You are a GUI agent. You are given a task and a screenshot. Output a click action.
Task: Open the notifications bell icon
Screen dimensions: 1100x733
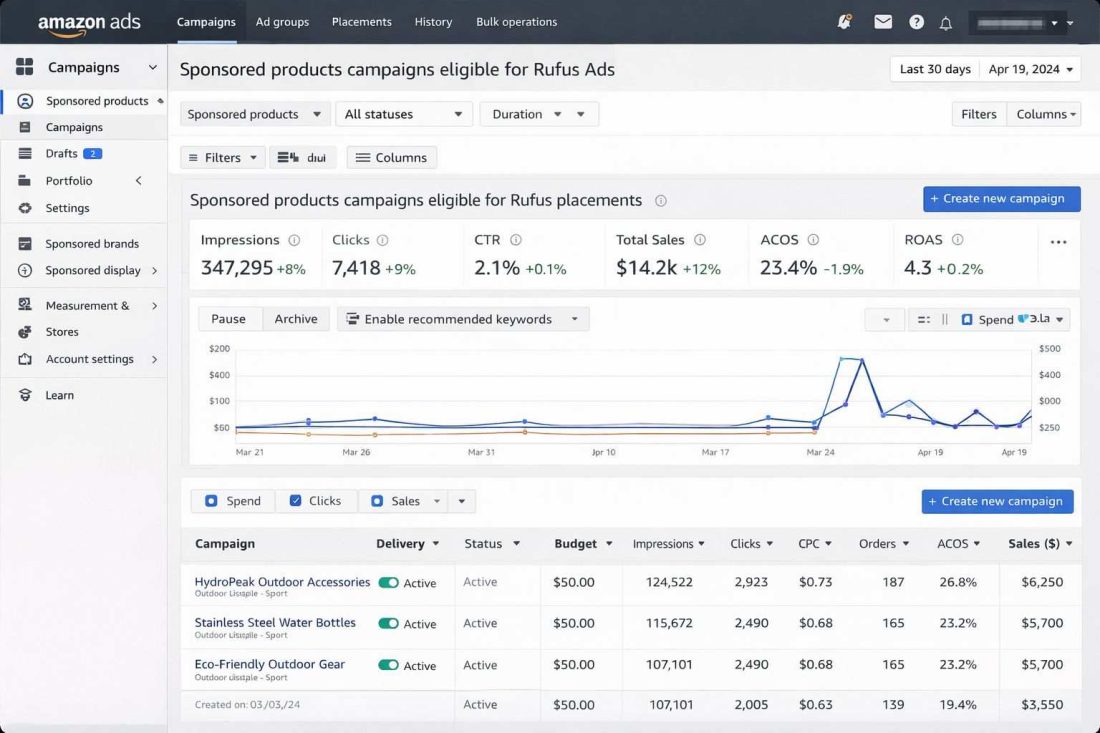[946, 23]
